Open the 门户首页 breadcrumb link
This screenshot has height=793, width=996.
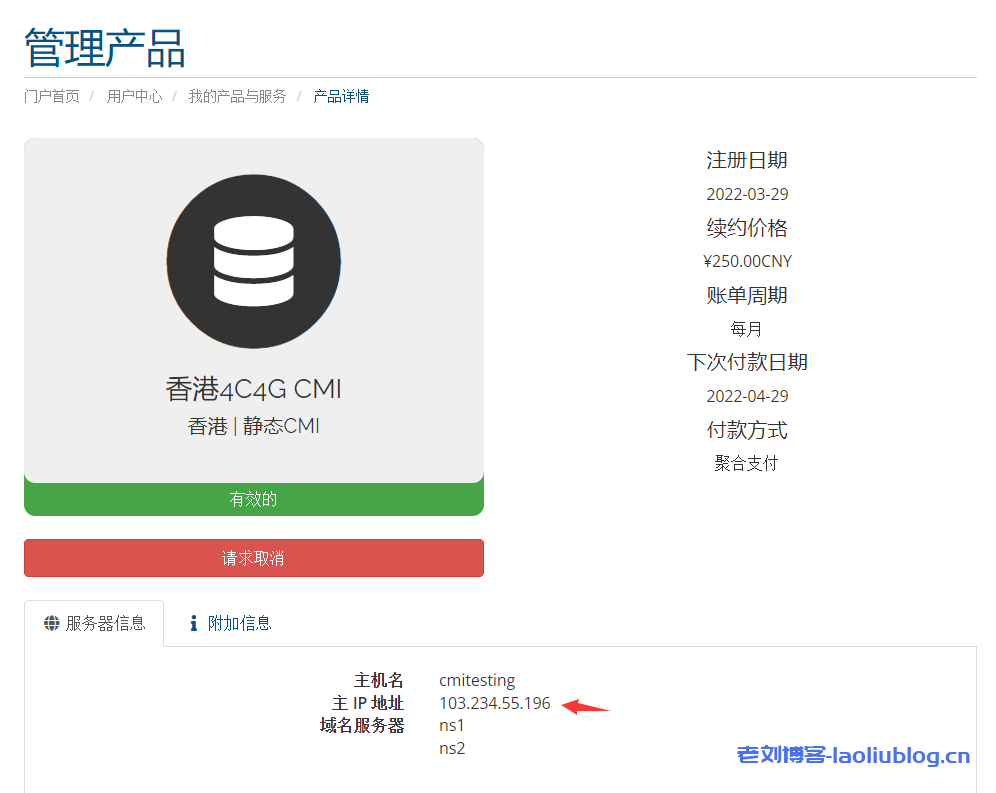coord(51,96)
